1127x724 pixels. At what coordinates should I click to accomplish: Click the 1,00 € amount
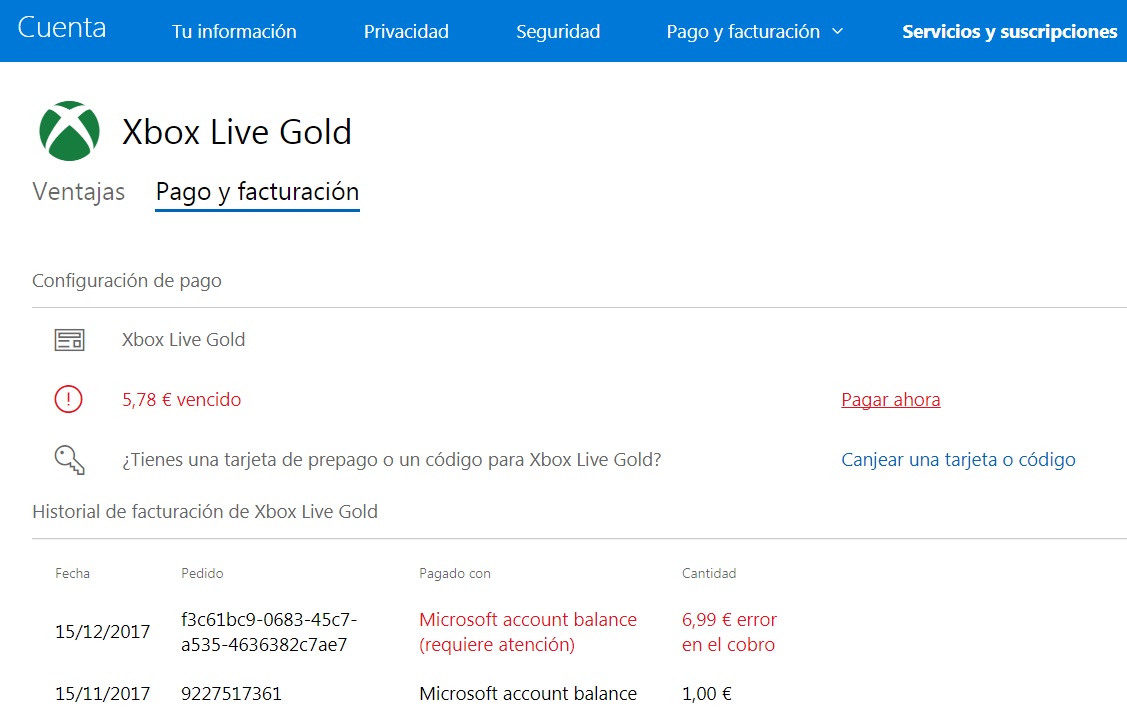click(x=707, y=694)
